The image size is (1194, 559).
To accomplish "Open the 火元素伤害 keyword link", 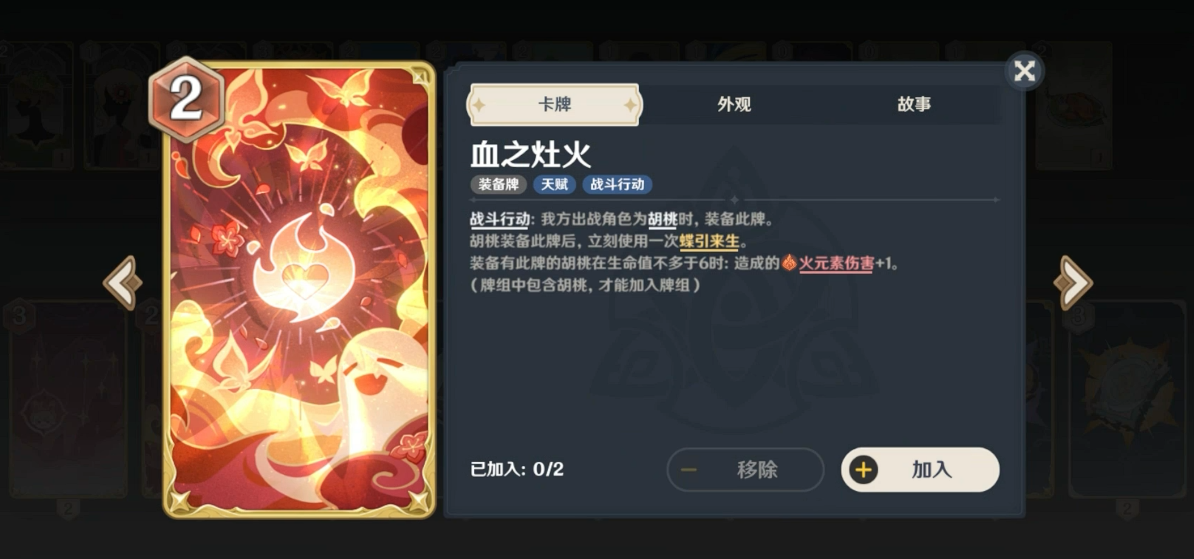I will pyautogui.click(x=835, y=264).
